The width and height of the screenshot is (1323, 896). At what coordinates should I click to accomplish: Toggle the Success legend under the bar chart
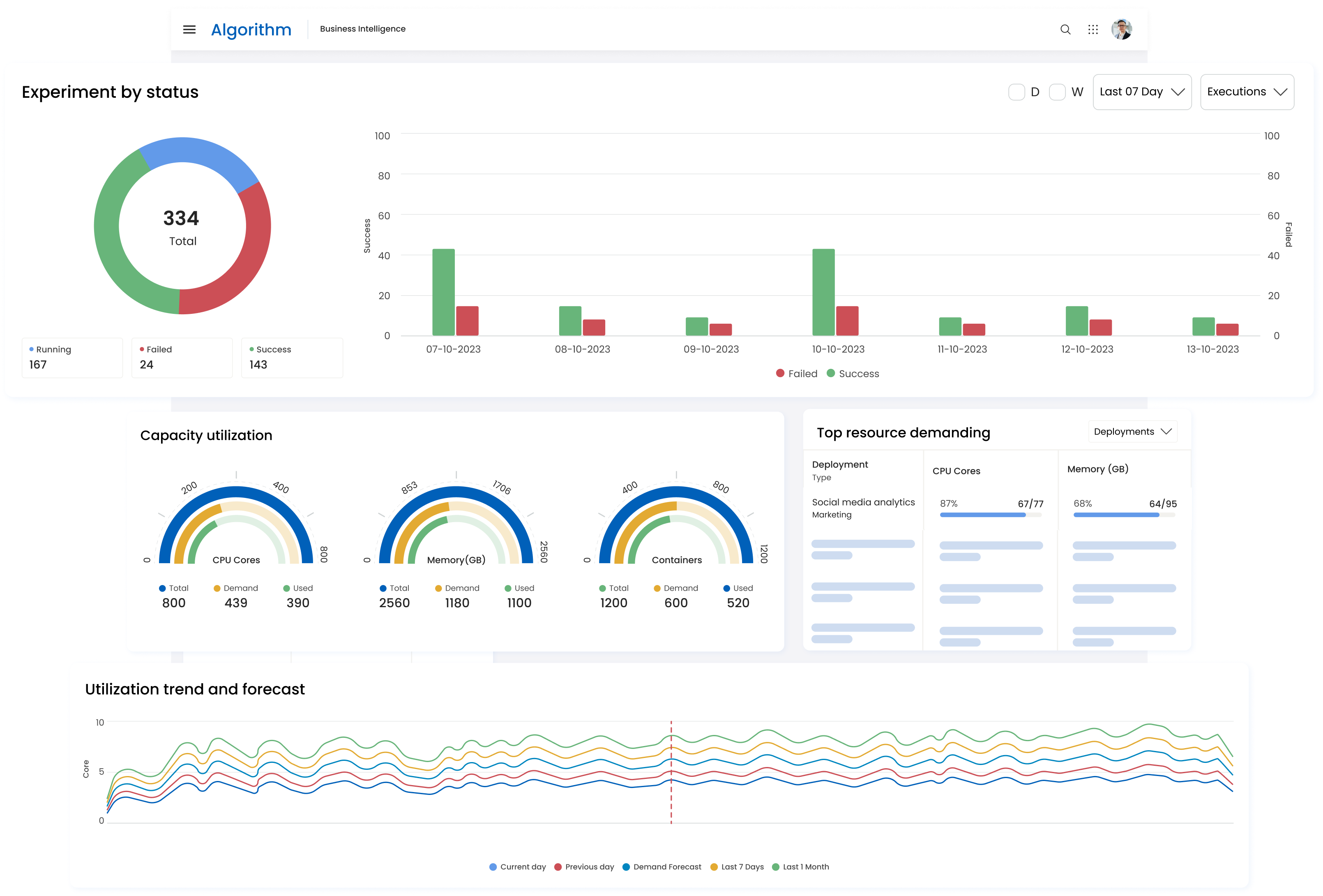click(x=853, y=373)
